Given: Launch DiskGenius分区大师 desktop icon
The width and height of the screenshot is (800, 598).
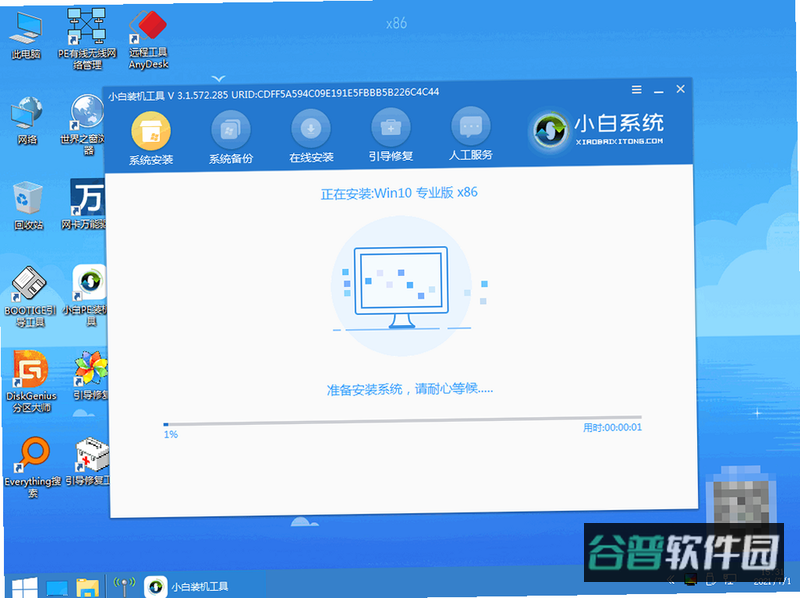Looking at the screenshot, I should click(31, 382).
